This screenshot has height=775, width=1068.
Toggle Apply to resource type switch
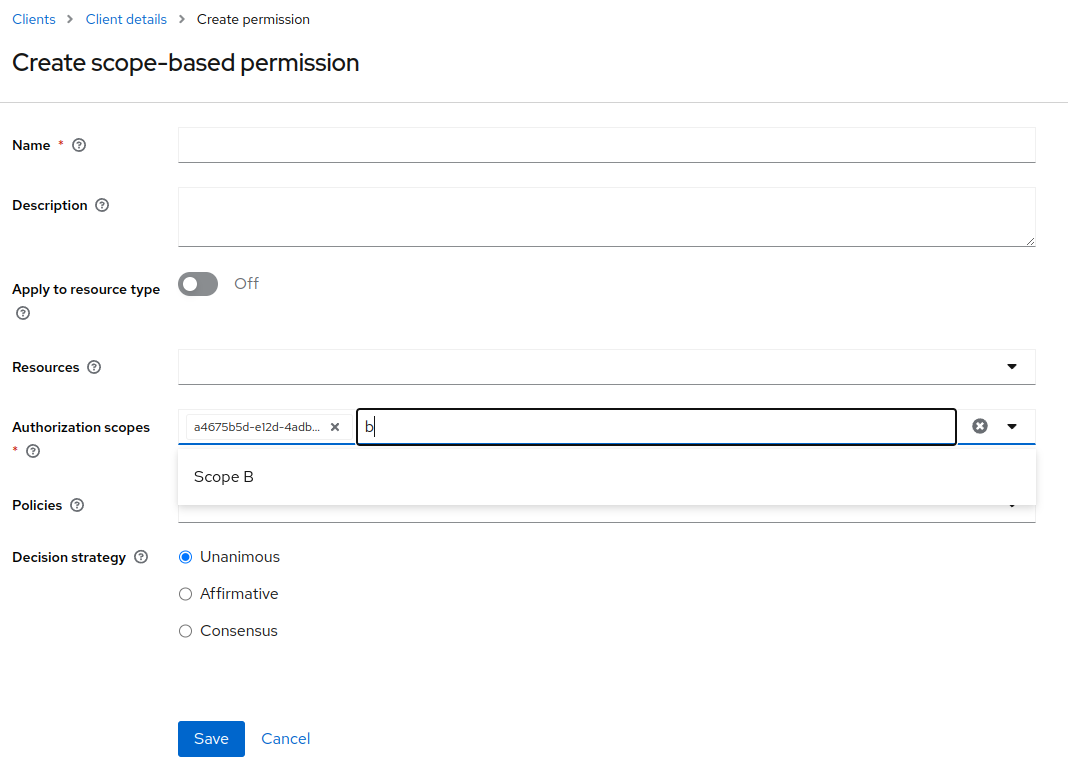pyautogui.click(x=198, y=284)
